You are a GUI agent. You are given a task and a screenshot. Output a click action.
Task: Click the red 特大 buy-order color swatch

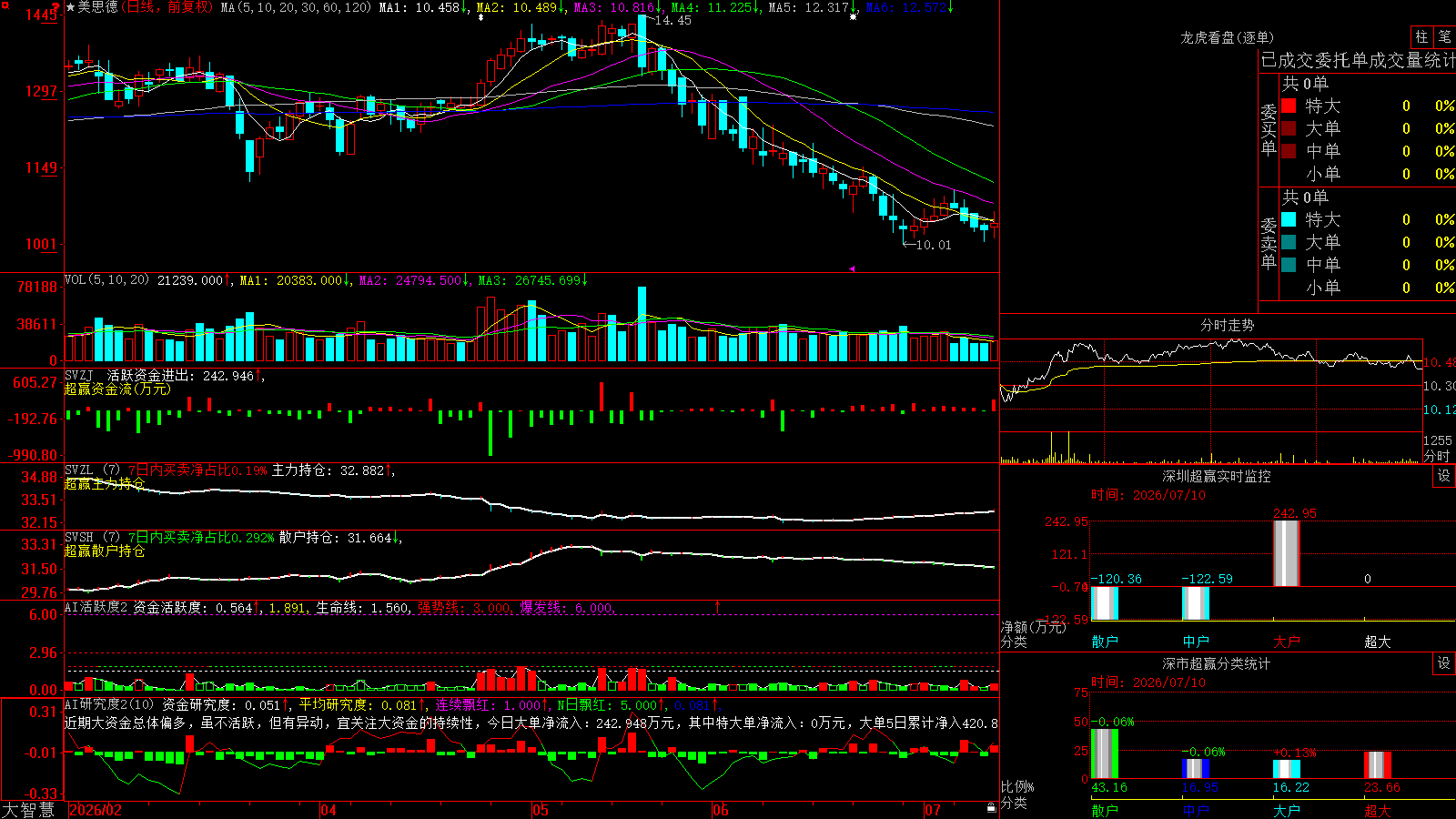1289,106
